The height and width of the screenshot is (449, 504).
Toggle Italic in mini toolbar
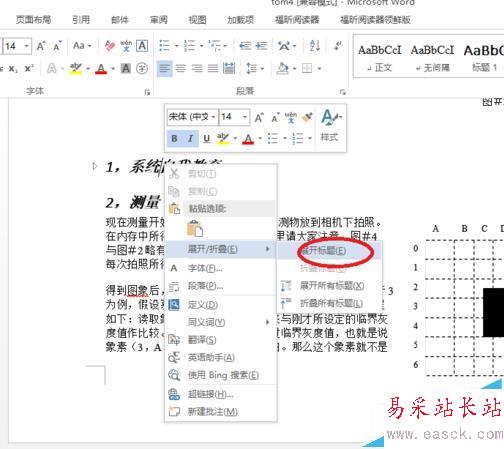coord(190,138)
